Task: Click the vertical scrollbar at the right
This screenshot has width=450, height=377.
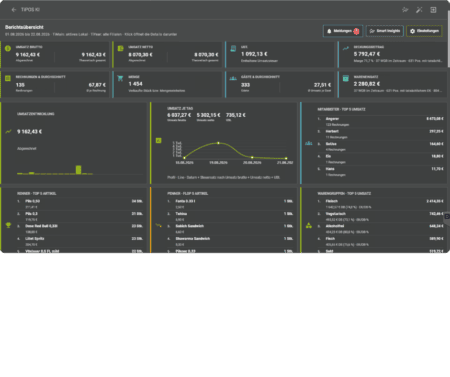Action: tap(449, 38)
